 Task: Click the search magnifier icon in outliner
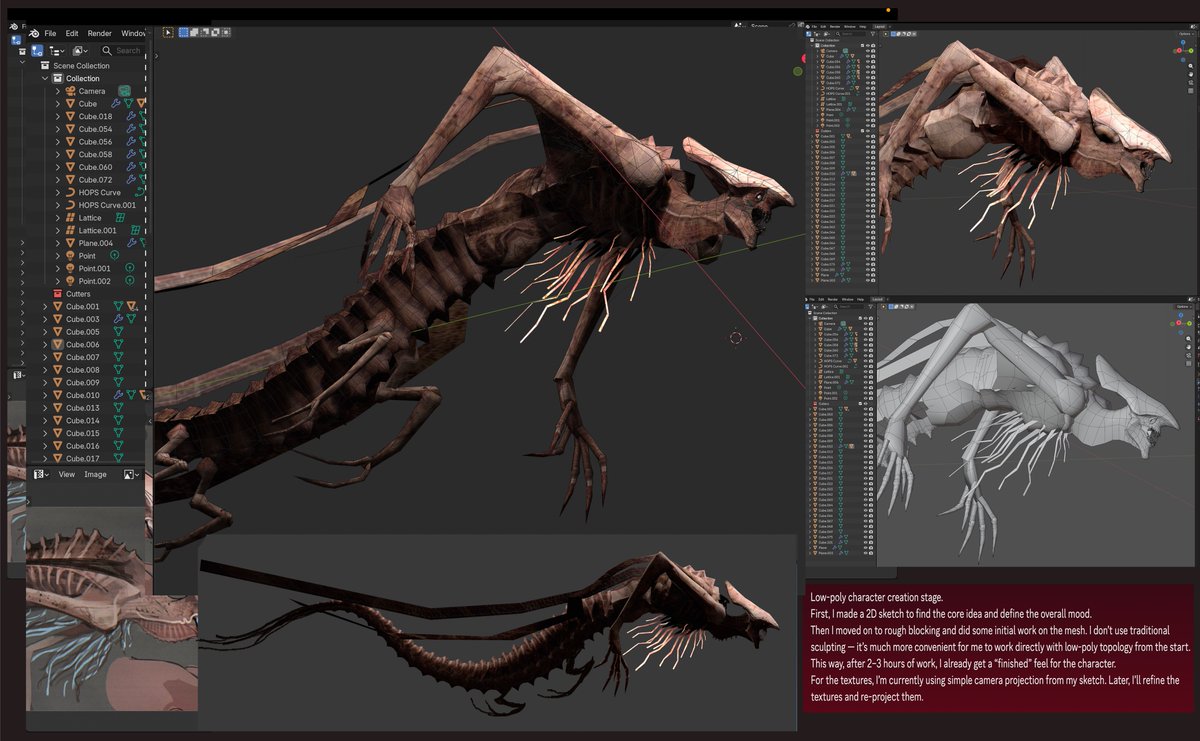pyautogui.click(x=107, y=51)
